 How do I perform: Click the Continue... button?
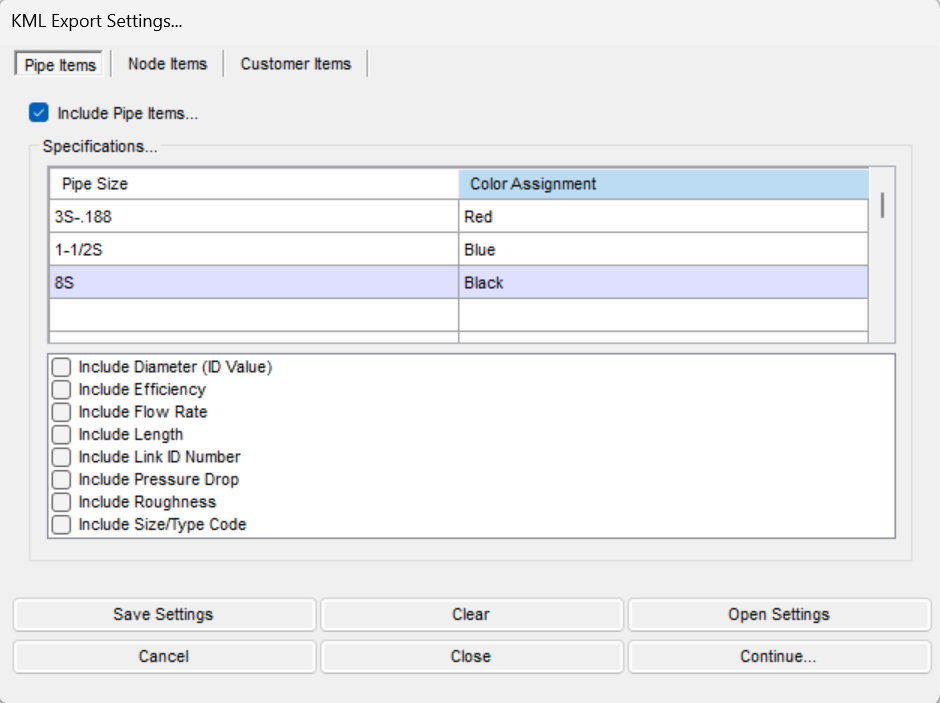(779, 656)
